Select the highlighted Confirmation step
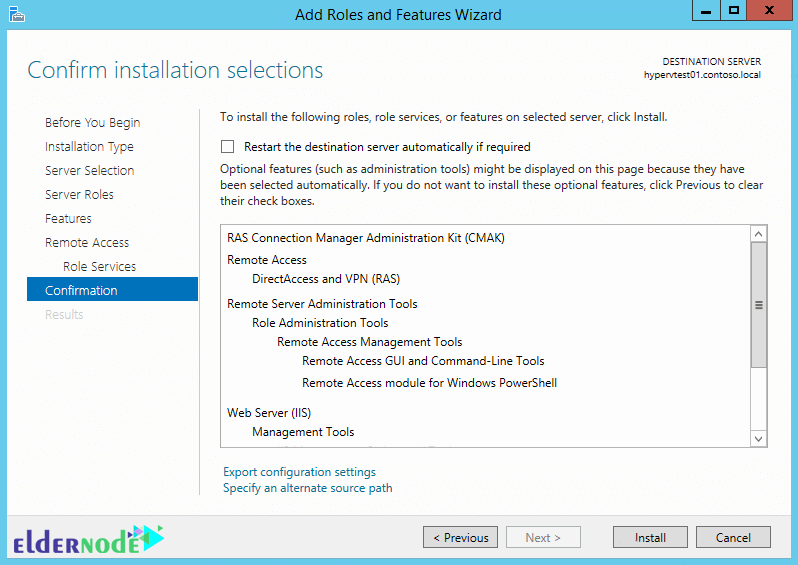Viewport: 798px width, 565px height. [x=112, y=289]
